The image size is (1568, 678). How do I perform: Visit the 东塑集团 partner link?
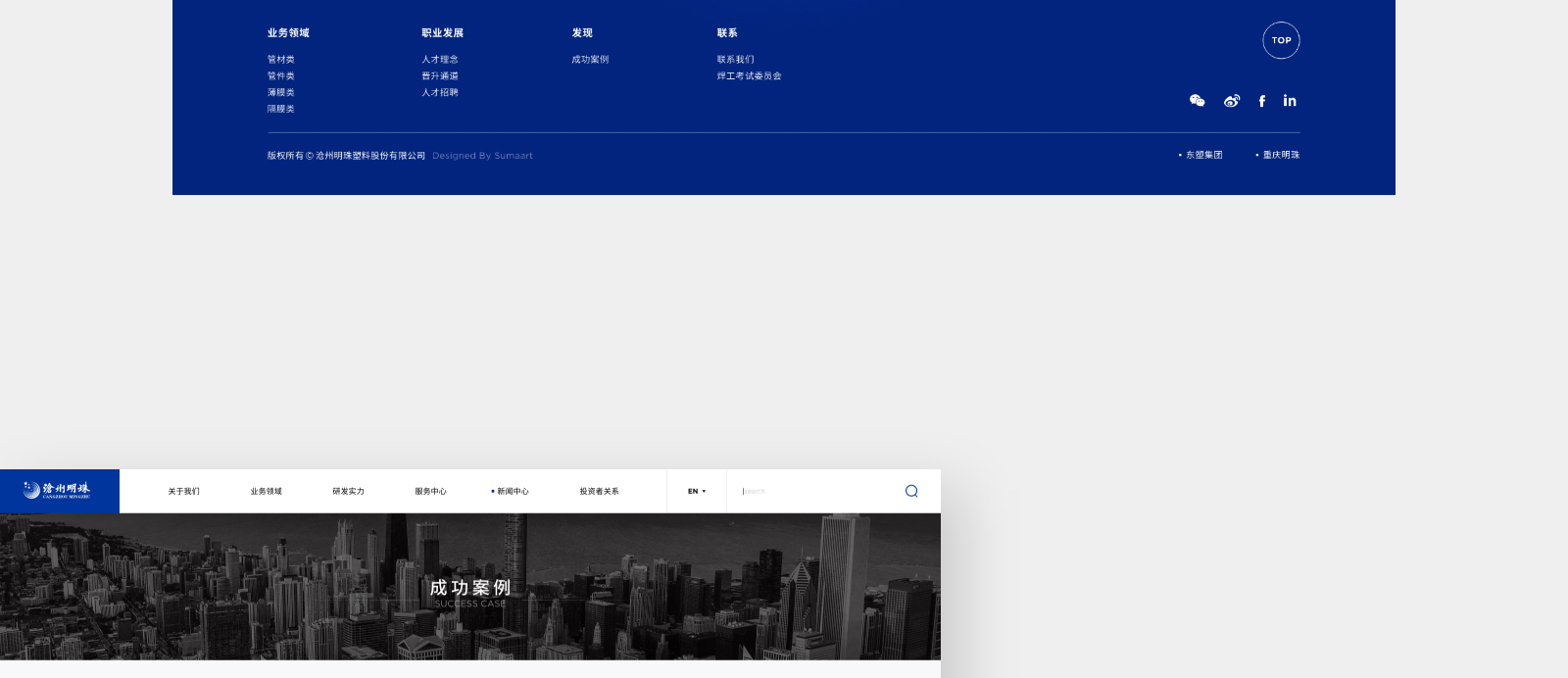[x=1203, y=155]
